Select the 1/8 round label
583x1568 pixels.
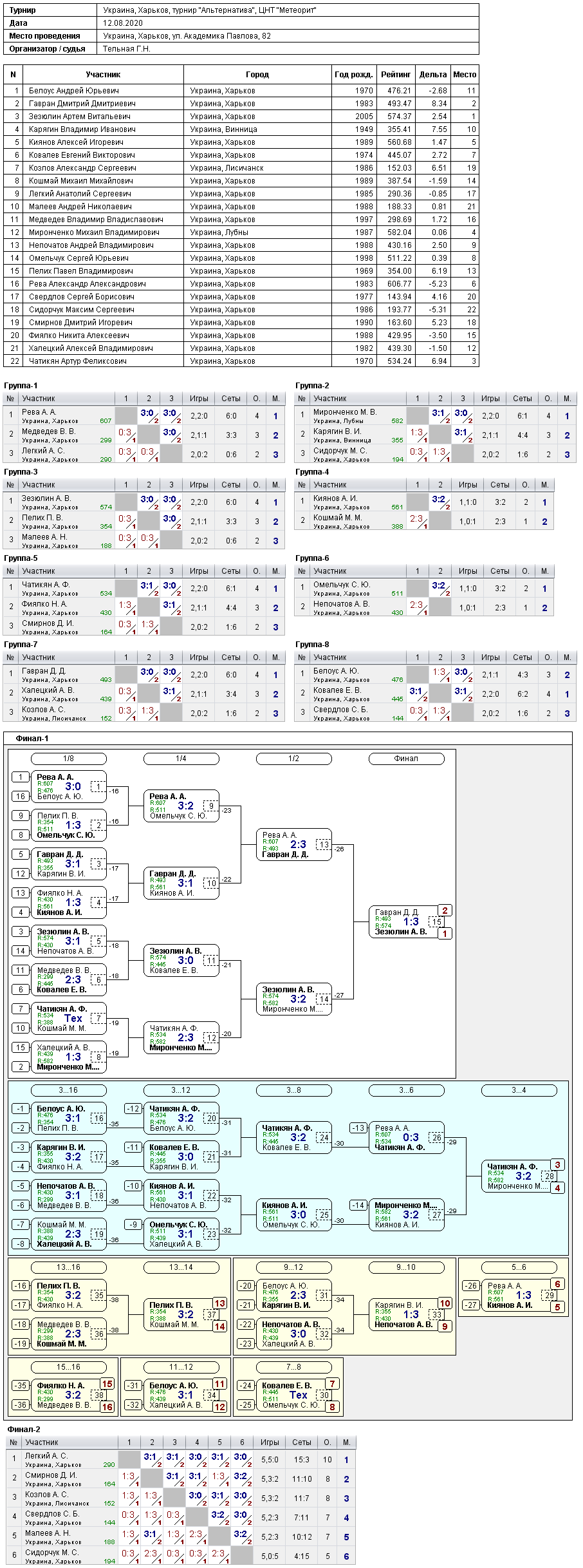tap(69, 759)
